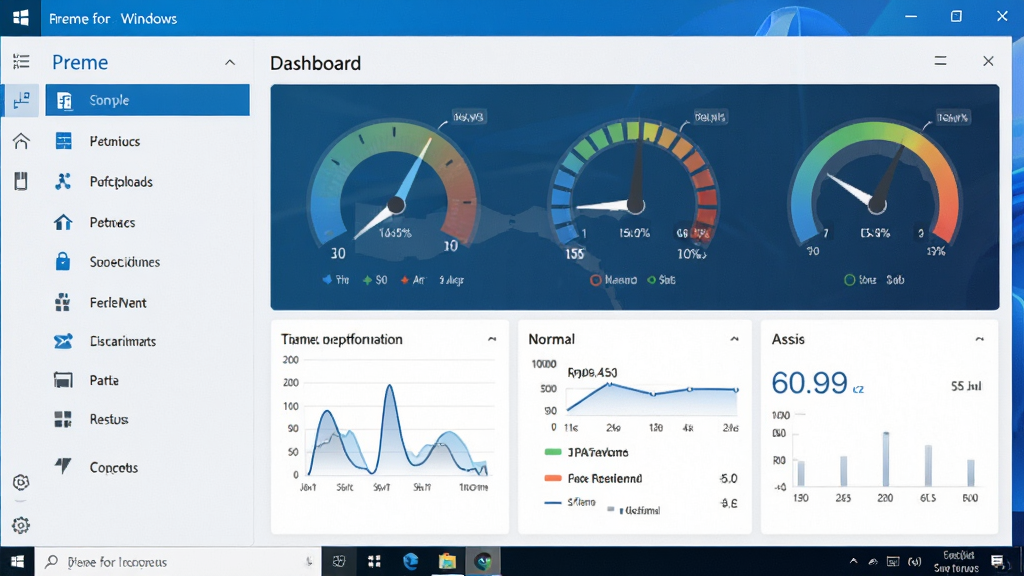Viewport: 1024px width, 576px height.
Task: Click the Discarimarts envelope icon
Action: click(x=63, y=341)
